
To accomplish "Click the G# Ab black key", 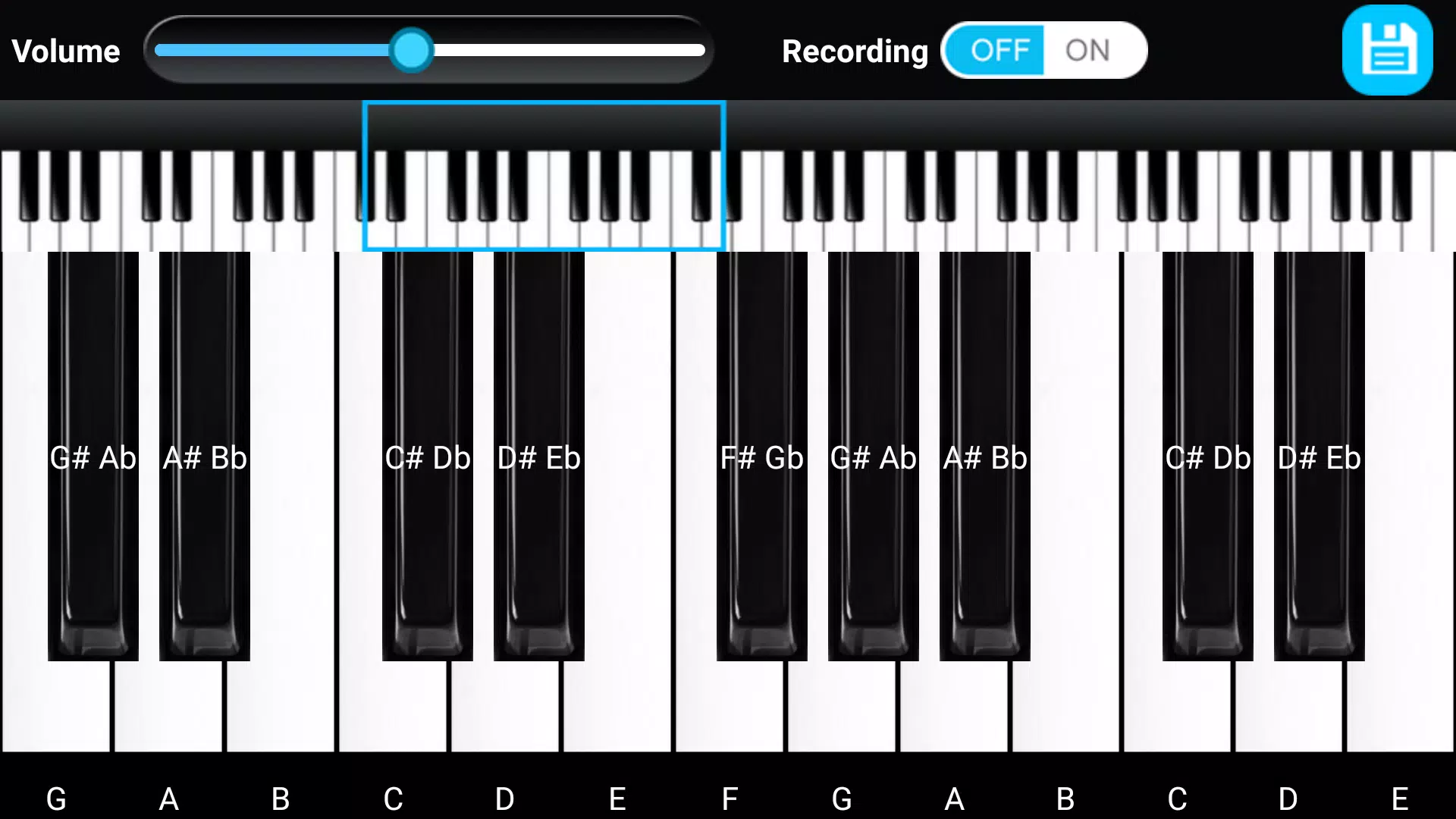I will click(x=93, y=457).
